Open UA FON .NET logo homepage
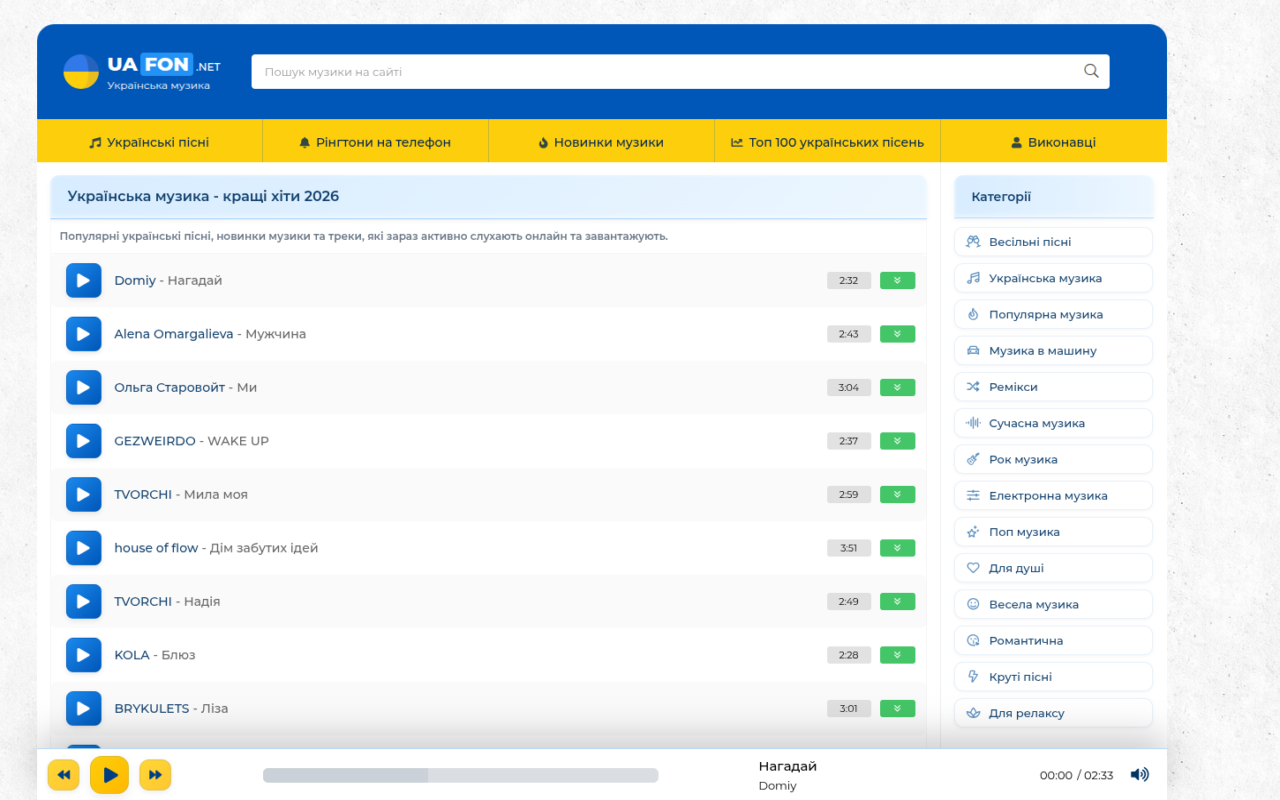The height and width of the screenshot is (800, 1280). pos(142,72)
